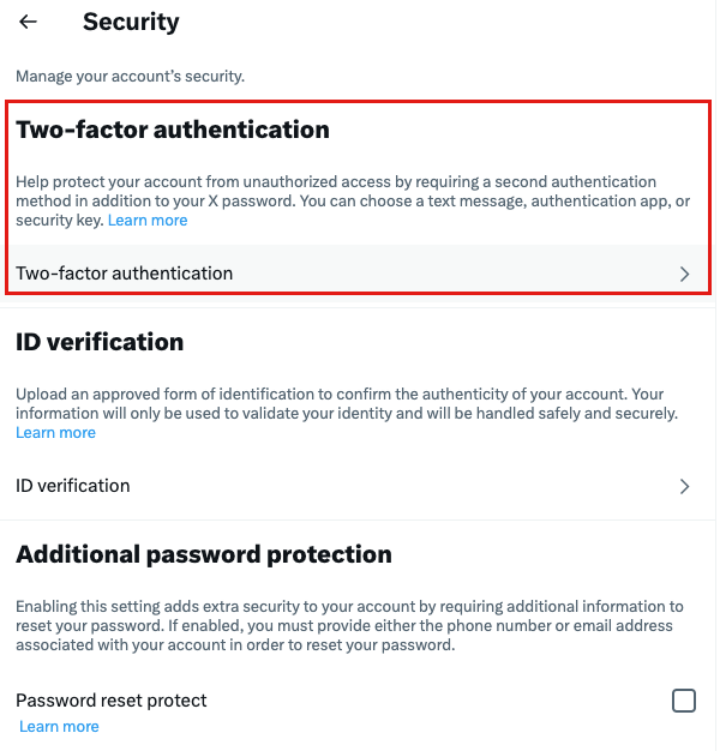Click the 'Enabling this setting' description paragraph
The width and height of the screenshot is (720, 751).
350,626
